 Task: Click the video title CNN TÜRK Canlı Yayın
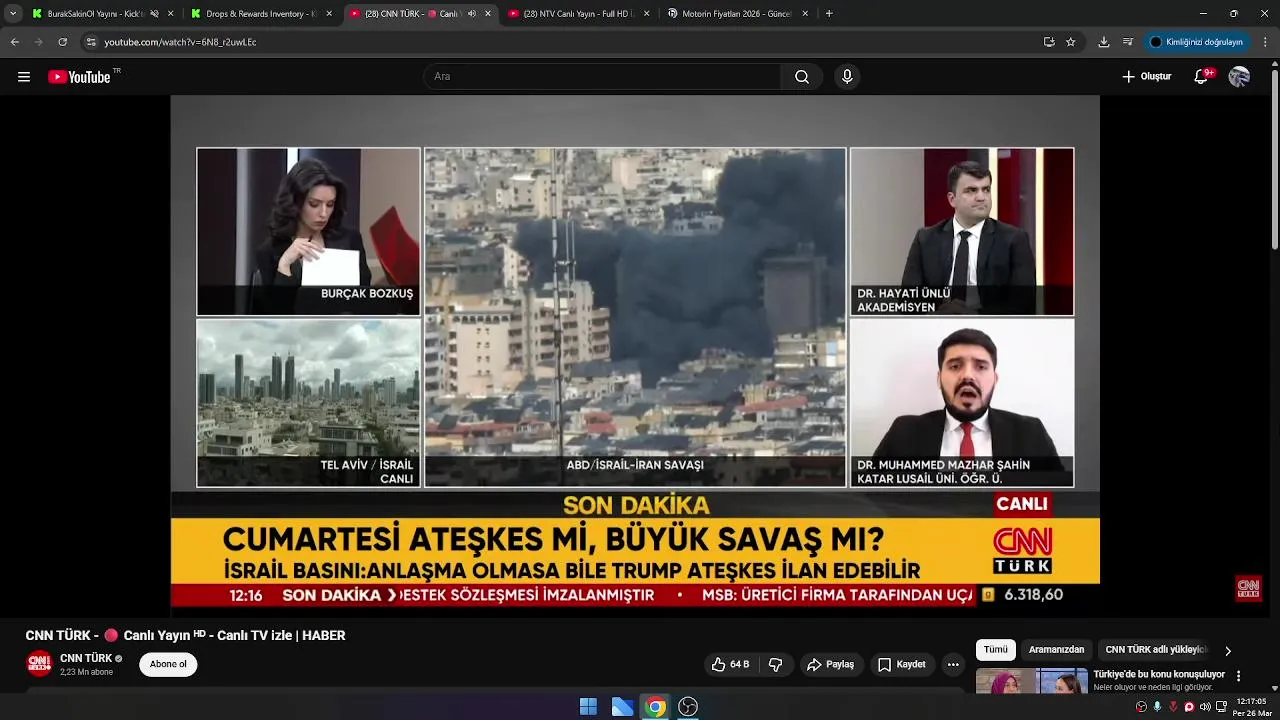tap(185, 635)
